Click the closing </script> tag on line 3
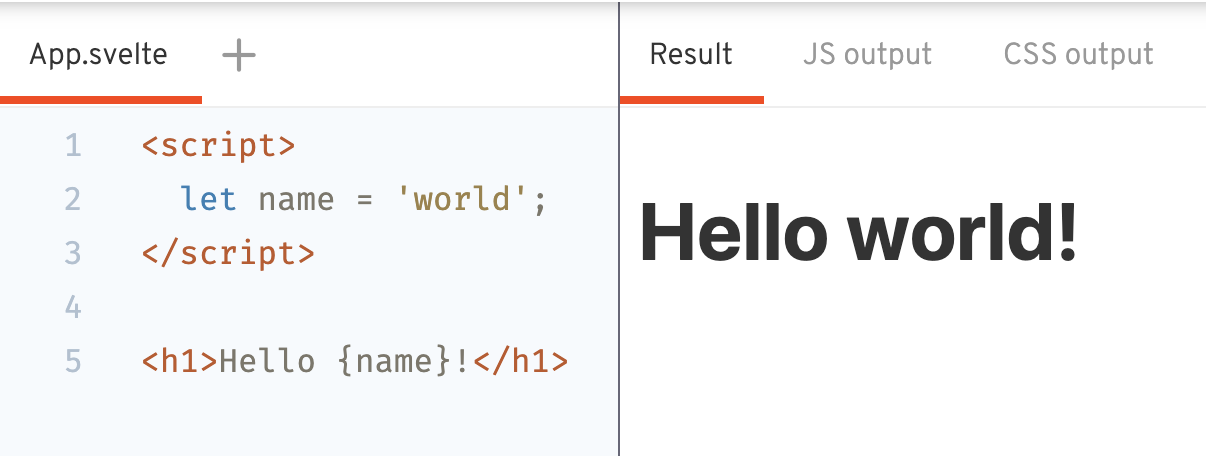 click(x=228, y=253)
